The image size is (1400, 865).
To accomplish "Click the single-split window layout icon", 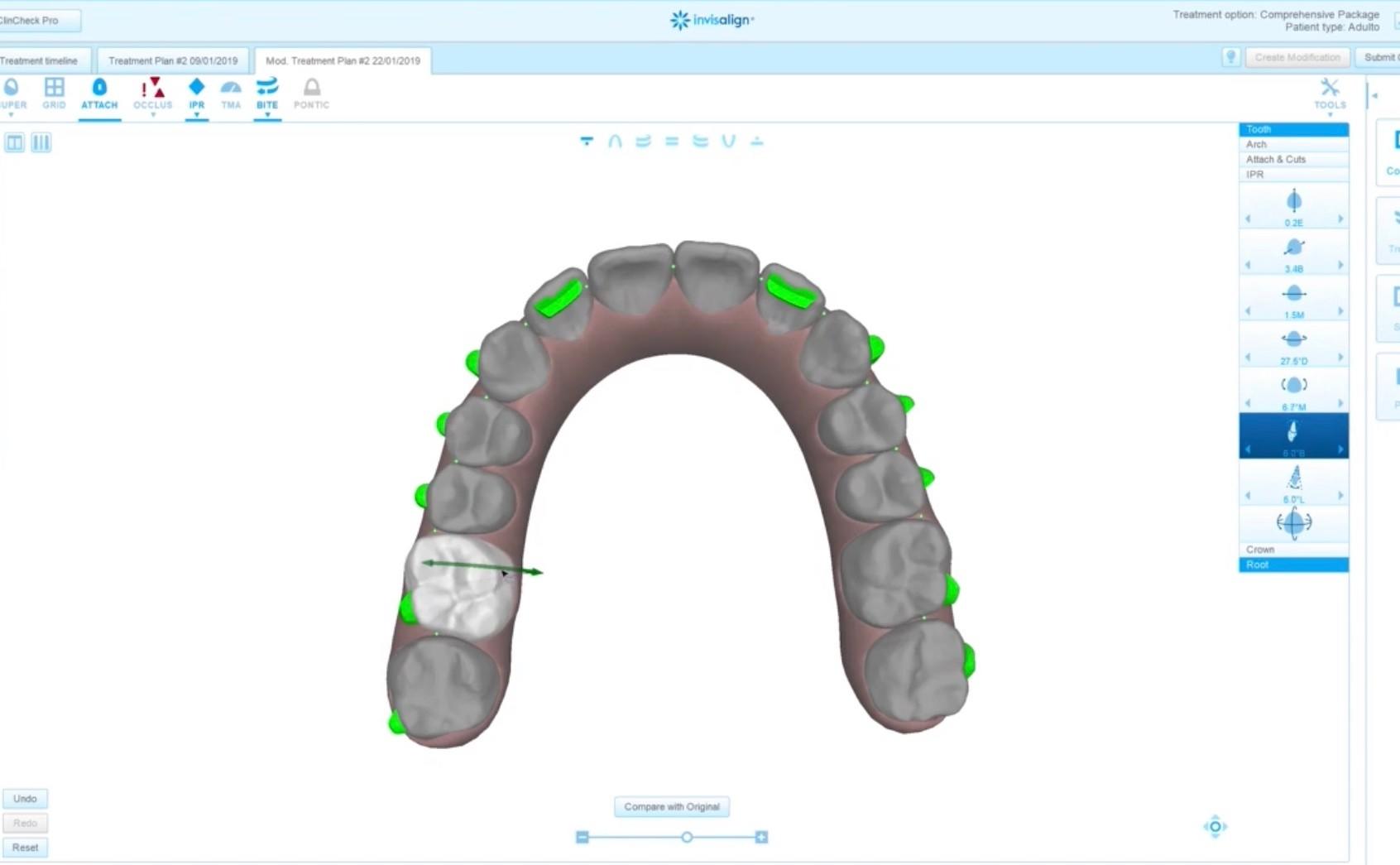I will [x=15, y=142].
